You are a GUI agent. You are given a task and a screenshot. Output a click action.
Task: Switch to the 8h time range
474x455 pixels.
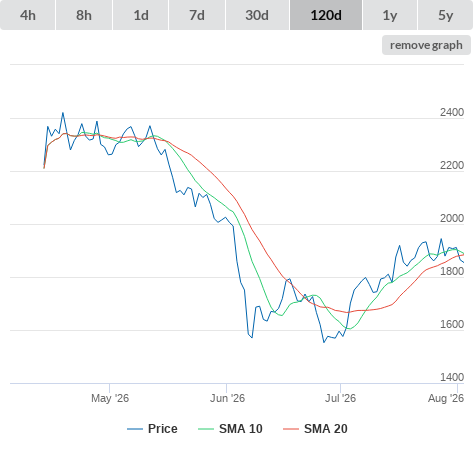(x=84, y=15)
